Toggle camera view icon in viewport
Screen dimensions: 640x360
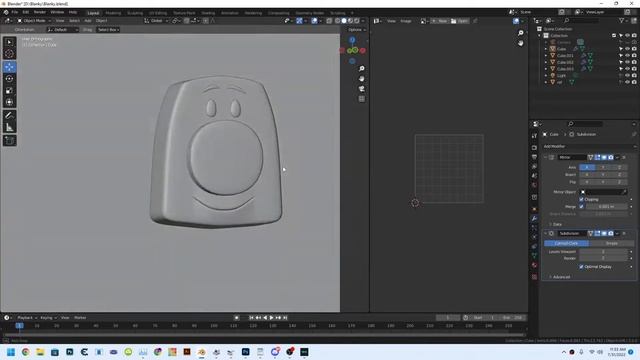pos(362,89)
